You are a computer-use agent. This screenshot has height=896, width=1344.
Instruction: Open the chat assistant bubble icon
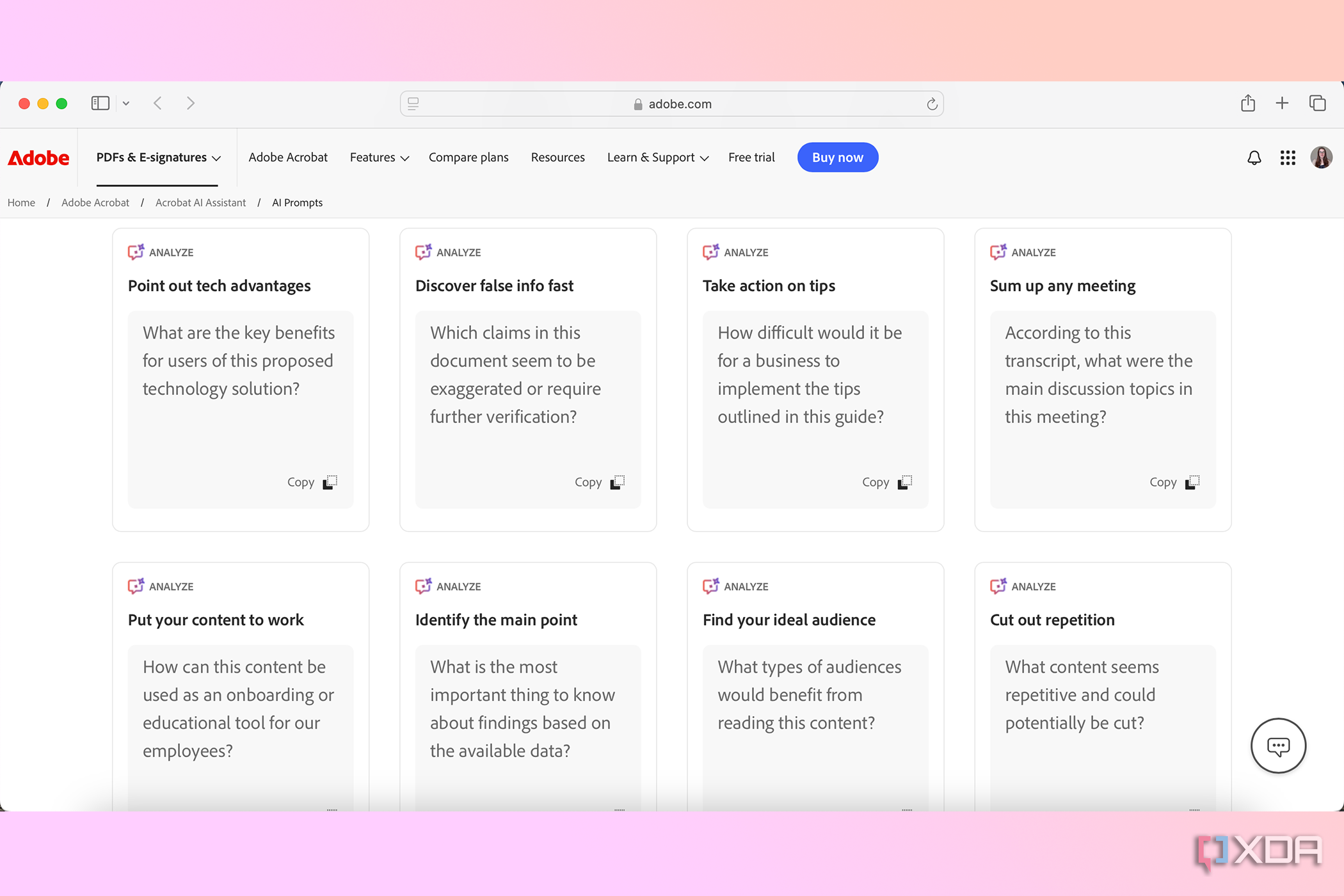[1278, 746]
